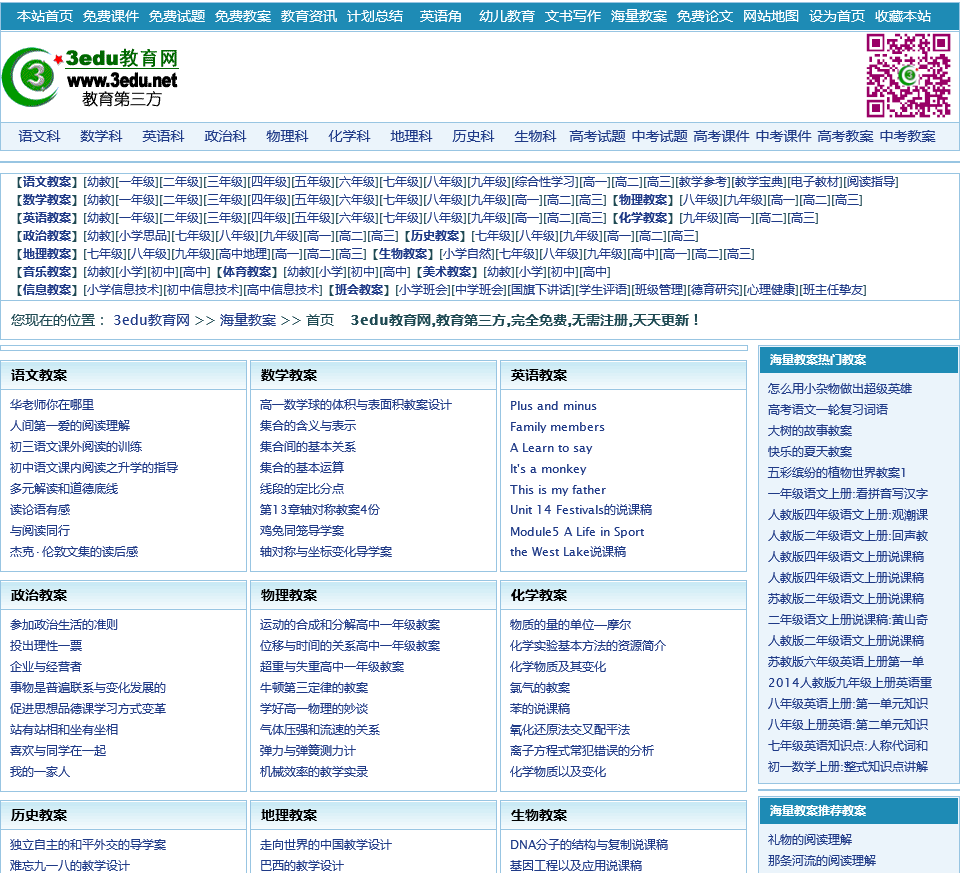Image resolution: width=960 pixels, height=873 pixels.
Task: Click 3edu教育网 breadcrumb link
Action: [x=152, y=320]
